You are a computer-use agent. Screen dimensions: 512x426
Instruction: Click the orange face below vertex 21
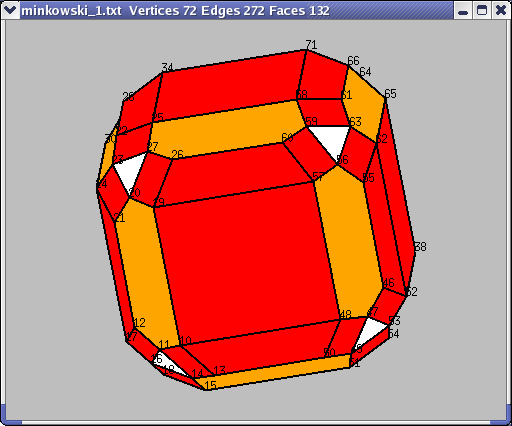pos(147,270)
